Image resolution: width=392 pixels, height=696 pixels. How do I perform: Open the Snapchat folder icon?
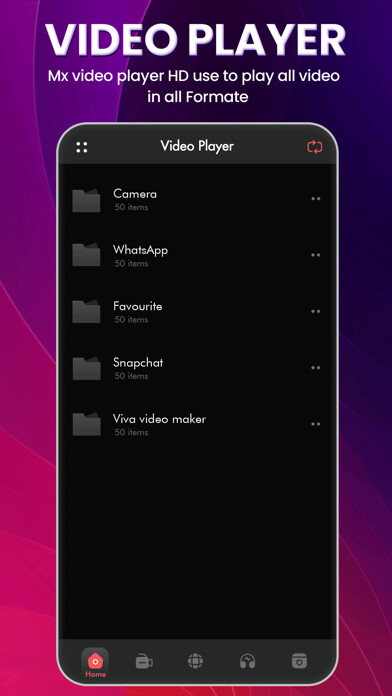[x=86, y=368]
